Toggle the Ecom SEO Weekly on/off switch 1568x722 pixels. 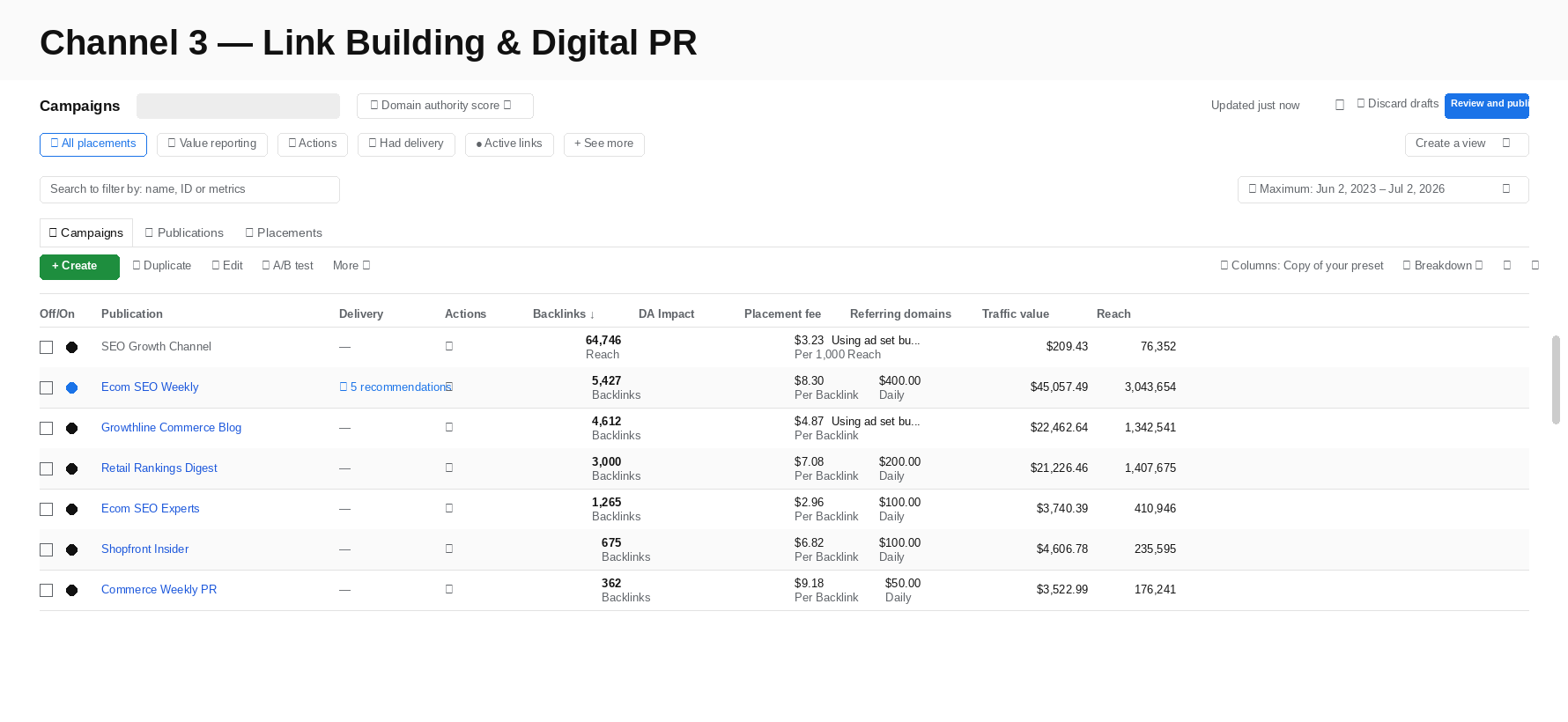coord(72,388)
